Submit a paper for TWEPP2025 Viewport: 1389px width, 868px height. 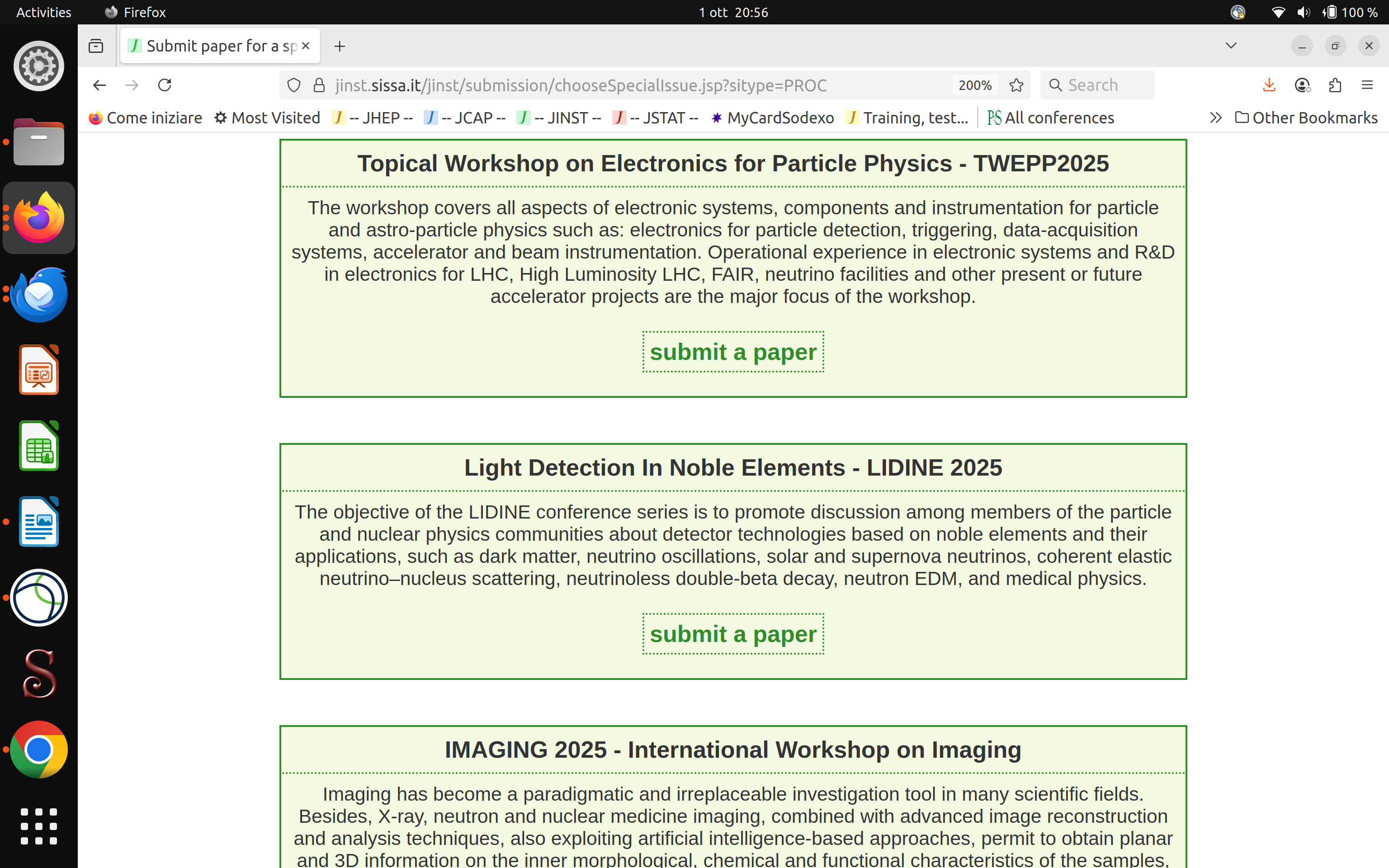pos(733,352)
